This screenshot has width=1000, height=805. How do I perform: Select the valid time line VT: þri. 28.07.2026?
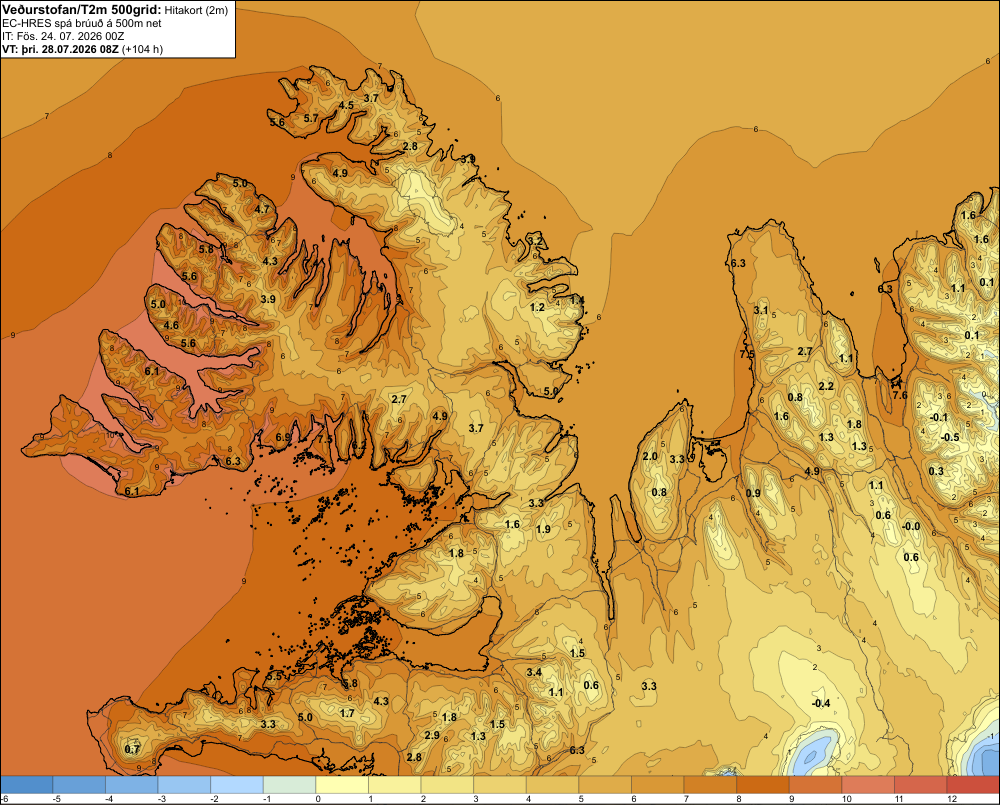click(60, 49)
